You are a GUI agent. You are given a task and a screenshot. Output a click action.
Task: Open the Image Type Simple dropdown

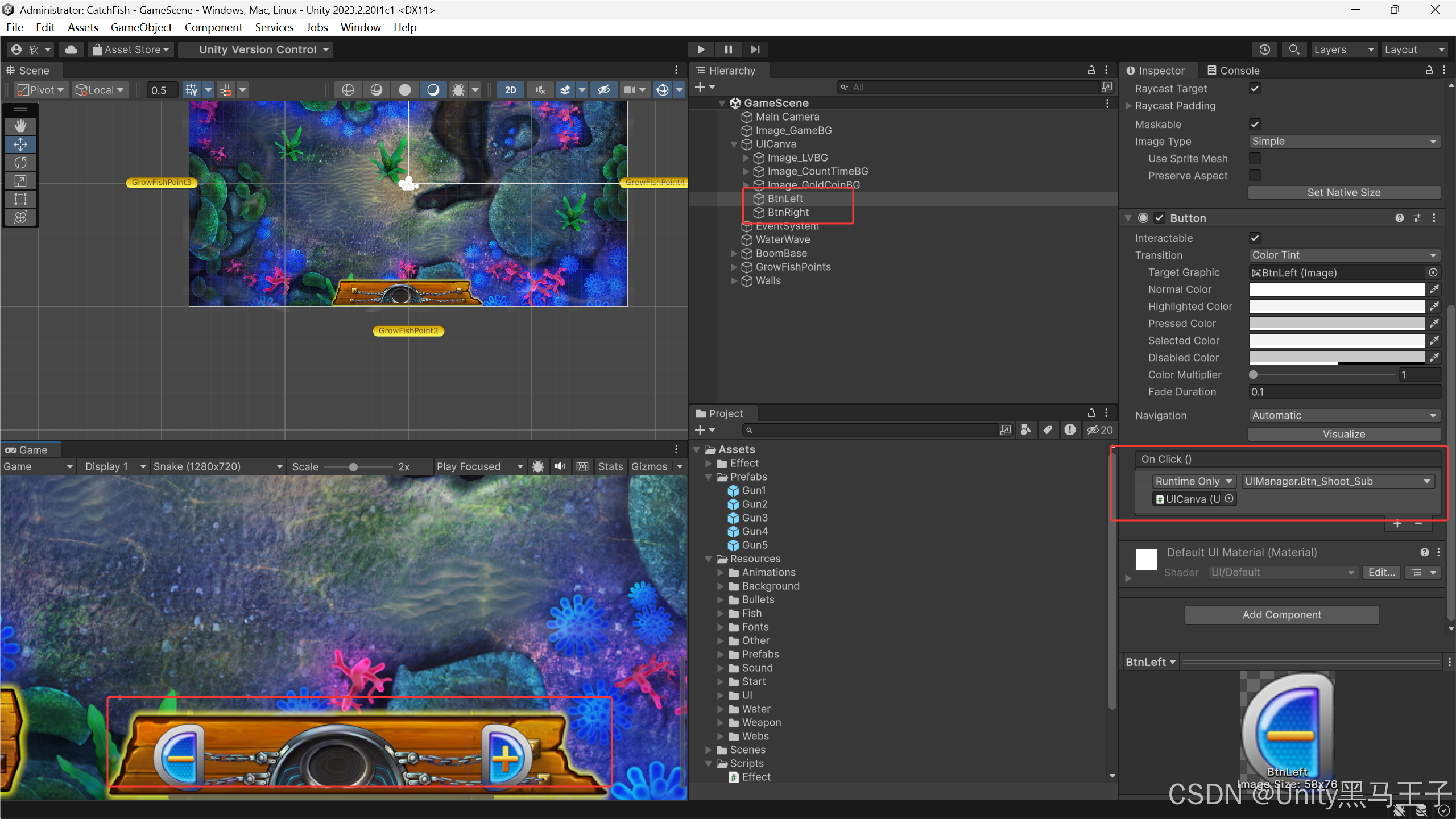tap(1344, 142)
